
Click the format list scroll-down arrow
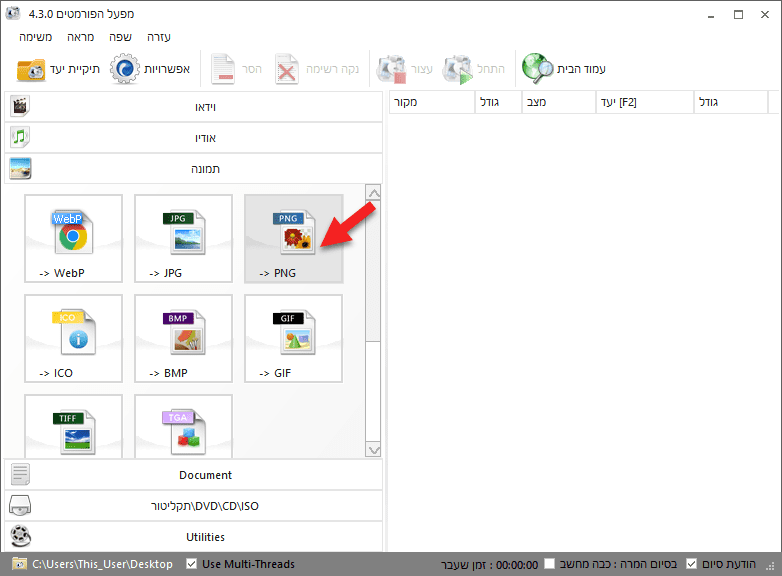click(x=373, y=450)
